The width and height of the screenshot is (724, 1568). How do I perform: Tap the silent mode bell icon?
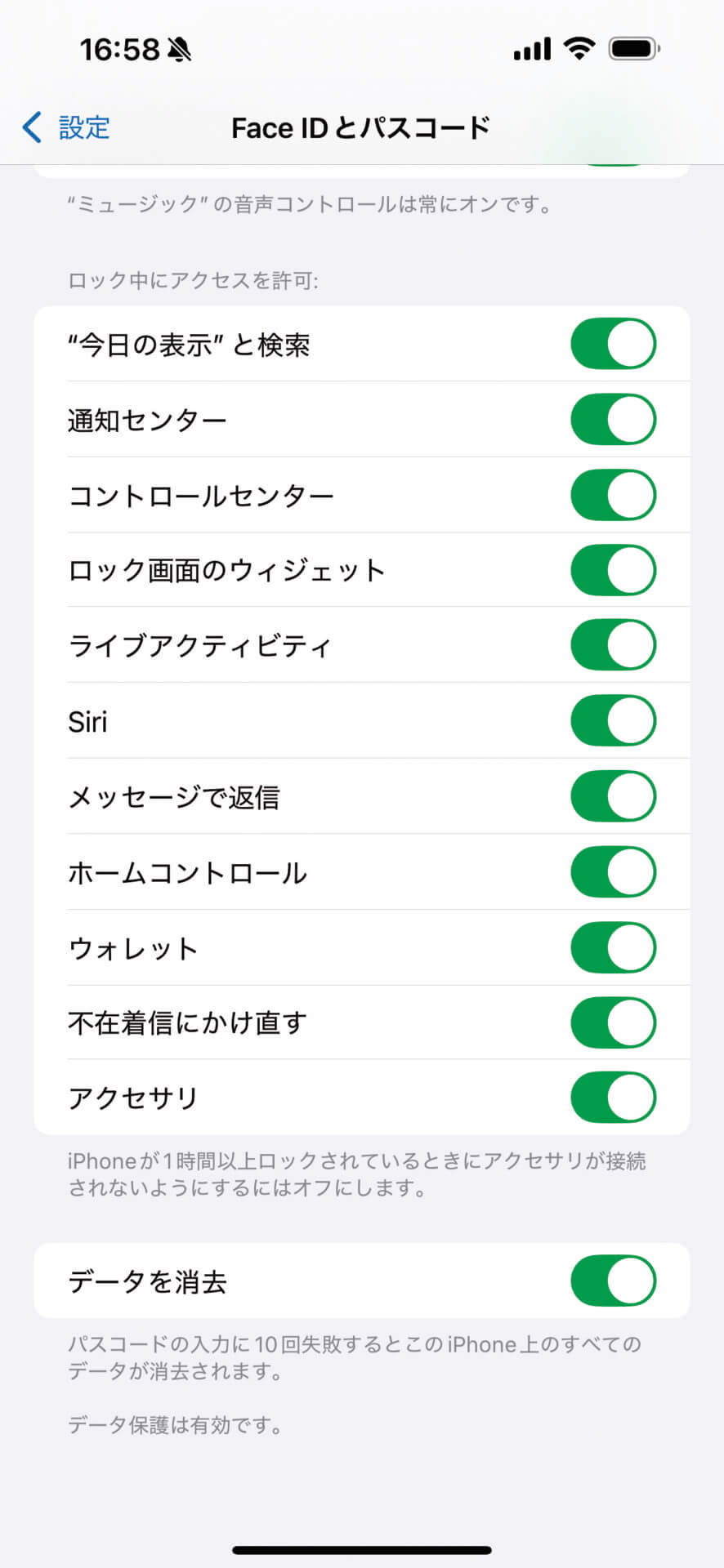[179, 51]
